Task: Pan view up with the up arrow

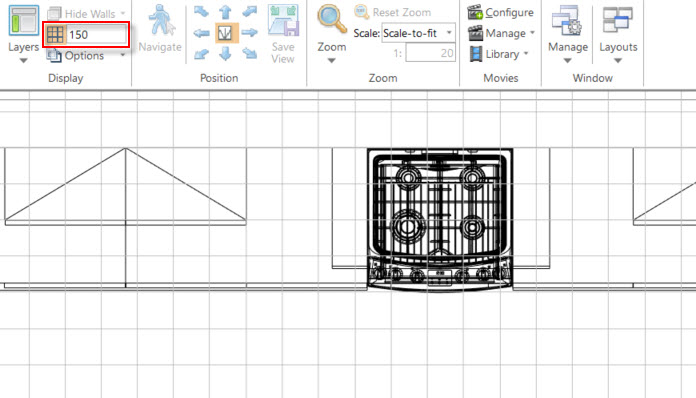Action: tap(225, 12)
